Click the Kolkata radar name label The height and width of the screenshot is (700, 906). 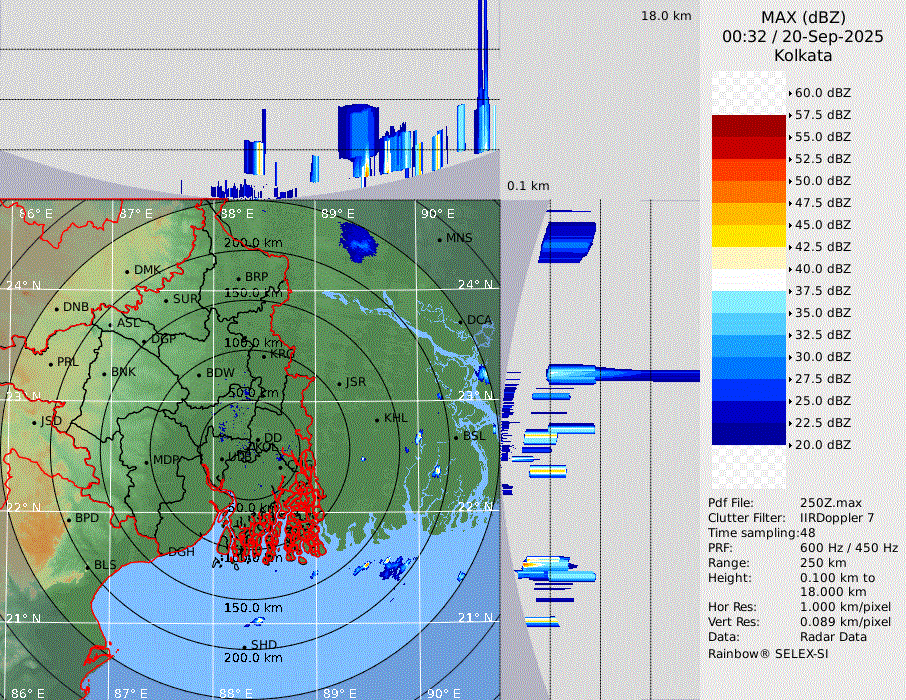tap(803, 55)
